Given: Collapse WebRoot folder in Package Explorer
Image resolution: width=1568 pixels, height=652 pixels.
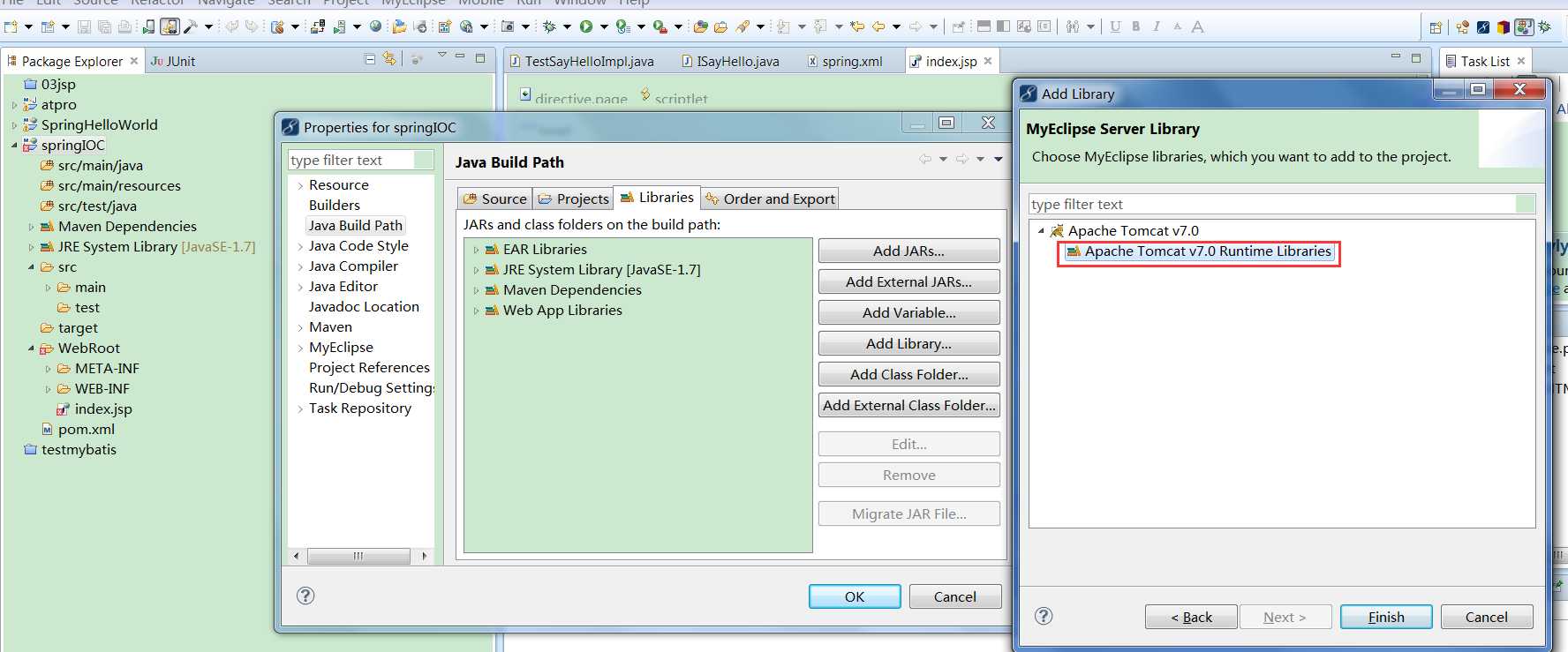Looking at the screenshot, I should pyautogui.click(x=31, y=348).
